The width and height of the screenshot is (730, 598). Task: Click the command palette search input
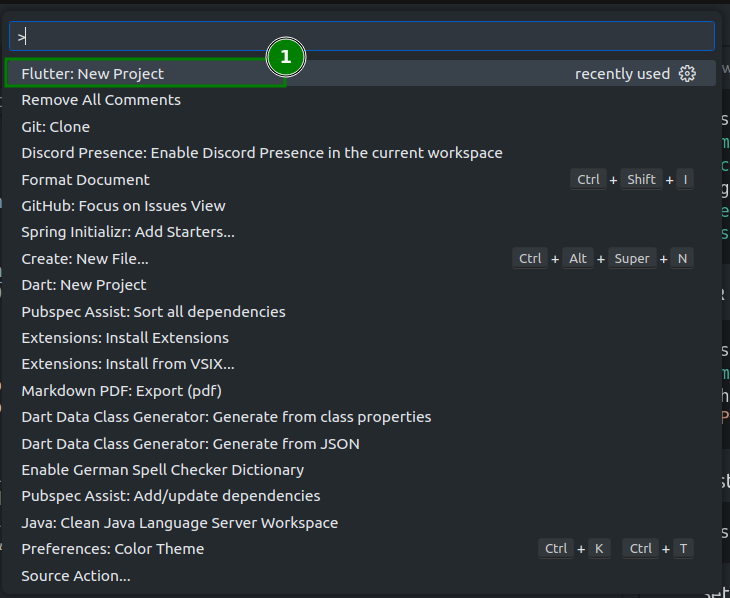pos(360,36)
